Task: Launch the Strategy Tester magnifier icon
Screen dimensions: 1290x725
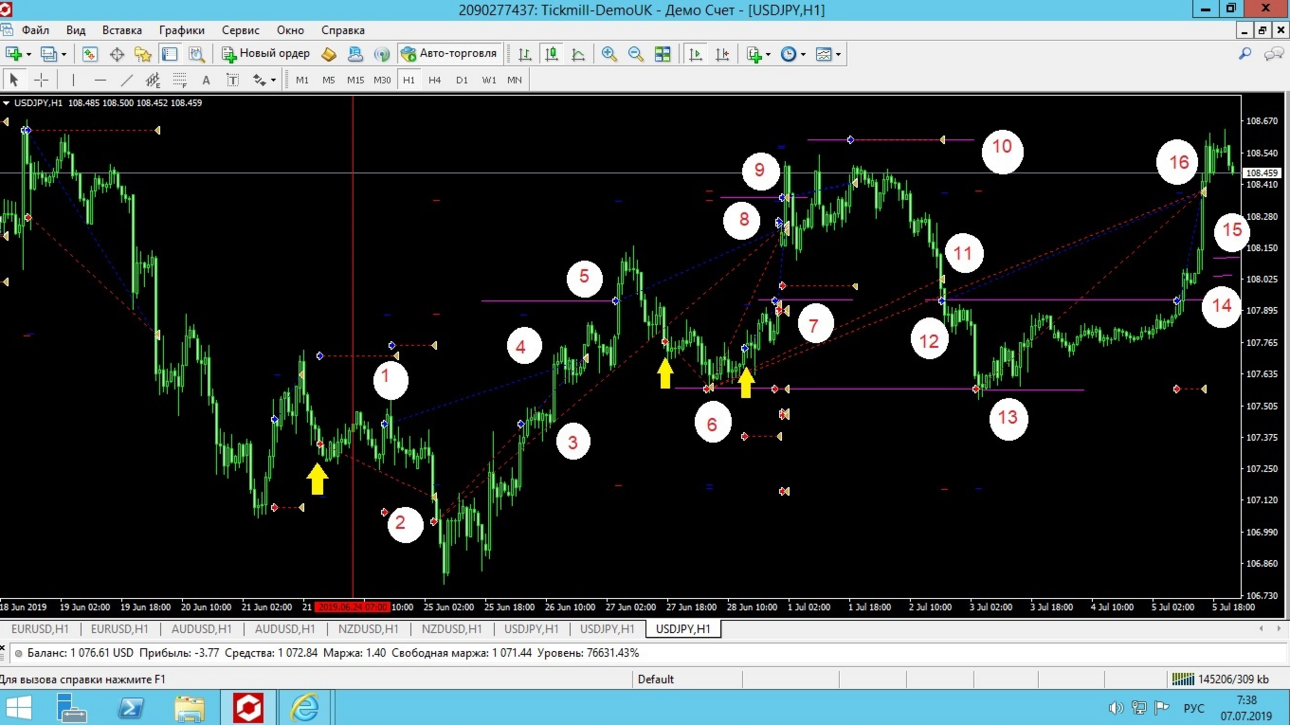Action: (x=197, y=54)
